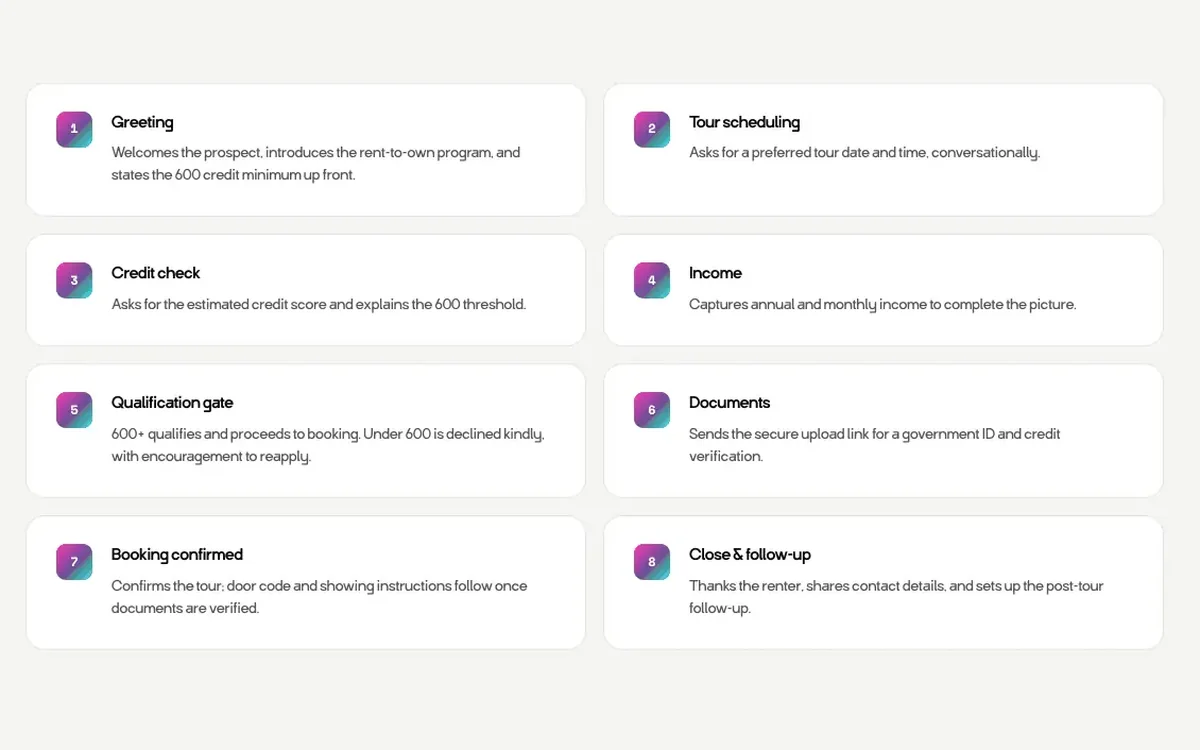Click the secure upload link description
This screenshot has height=750, width=1200.
click(x=875, y=445)
